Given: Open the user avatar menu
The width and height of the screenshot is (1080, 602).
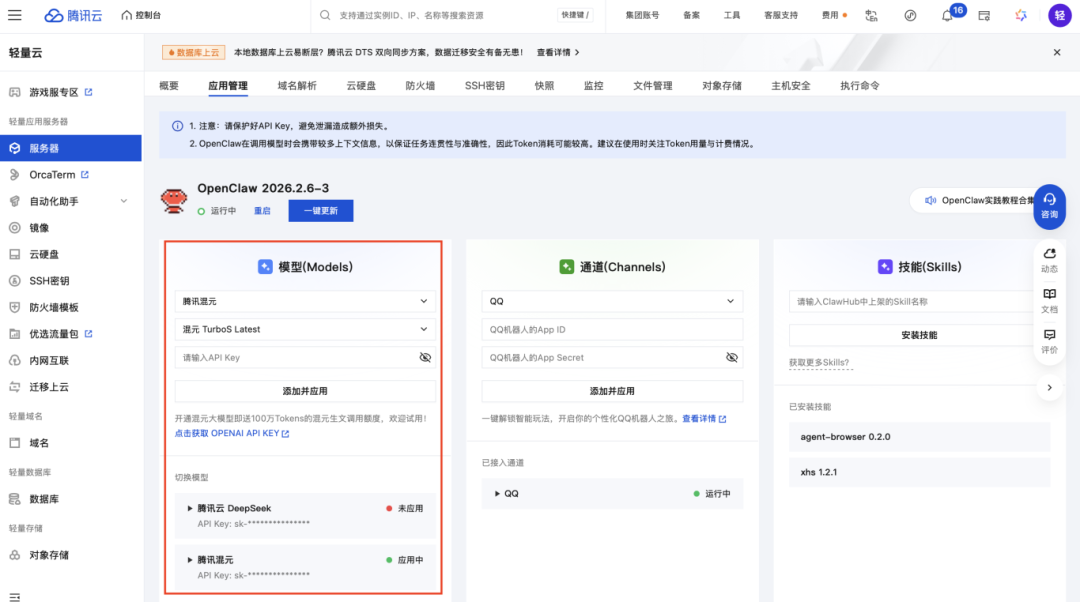Looking at the screenshot, I should 1059,15.
